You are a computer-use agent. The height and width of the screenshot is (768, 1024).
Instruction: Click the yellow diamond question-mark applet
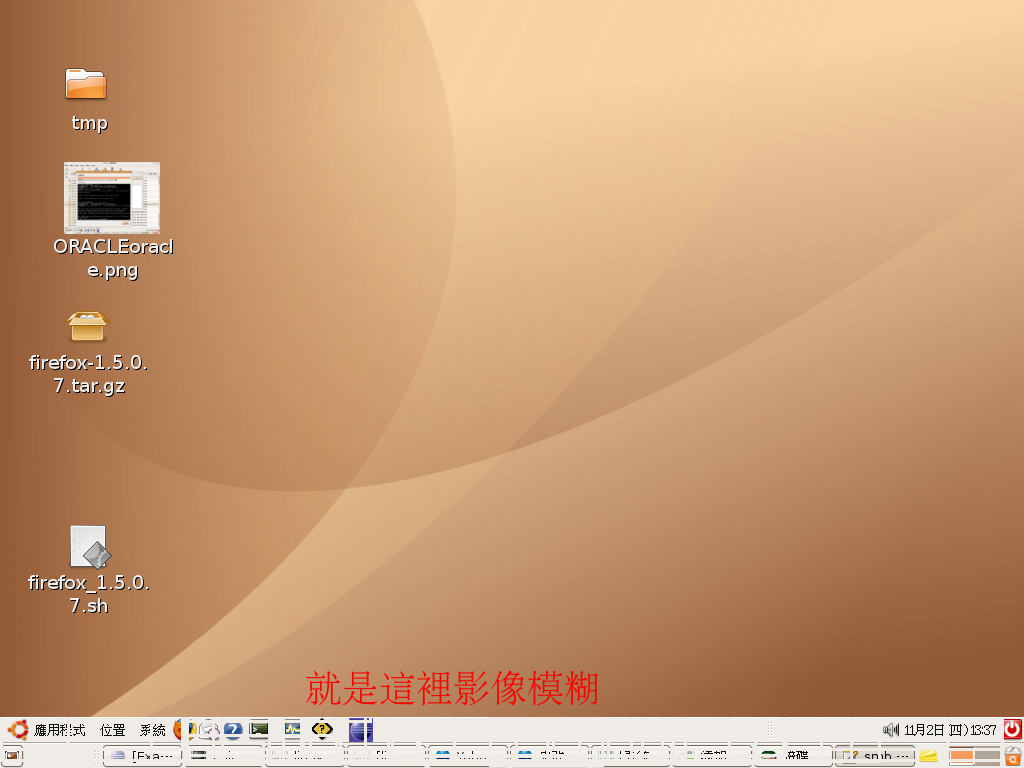coord(322,729)
